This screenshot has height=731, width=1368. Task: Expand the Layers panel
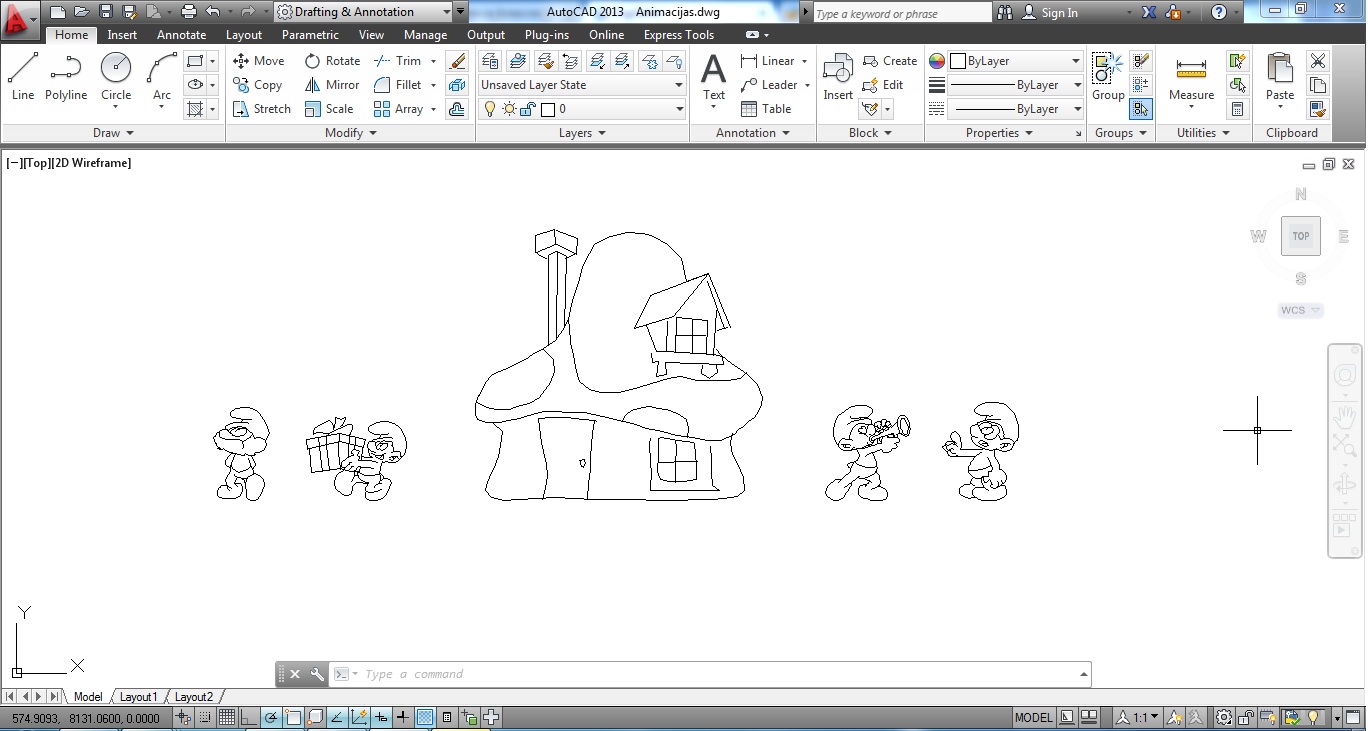582,133
